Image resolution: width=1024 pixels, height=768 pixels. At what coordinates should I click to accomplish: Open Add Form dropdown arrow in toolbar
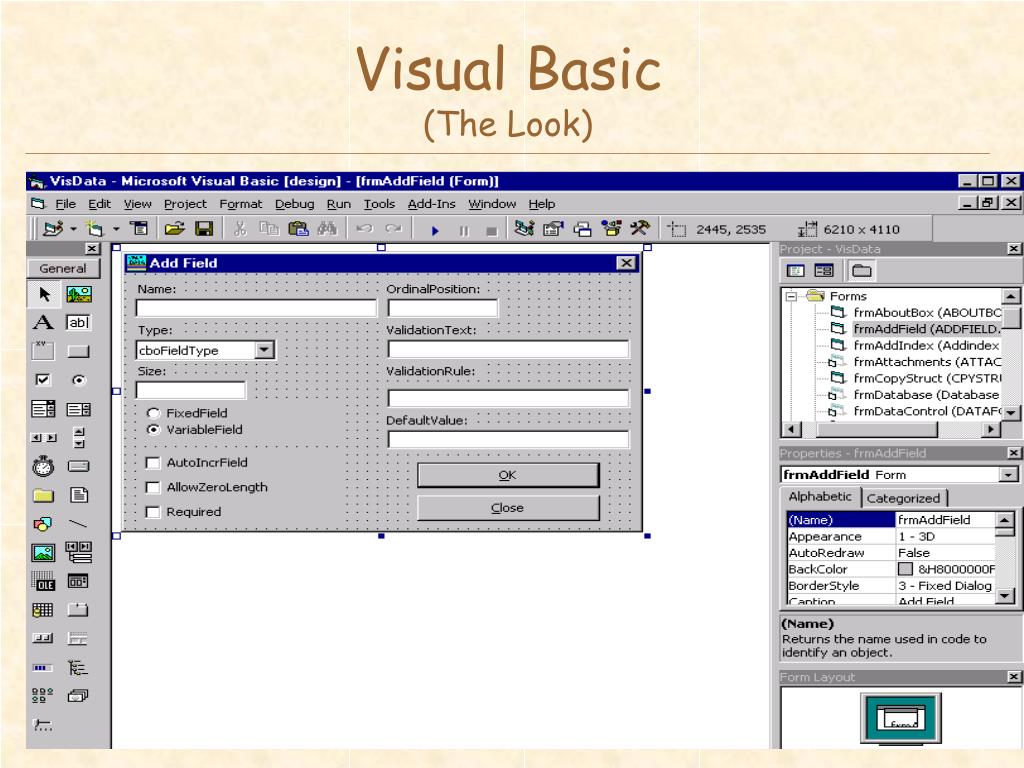116,229
